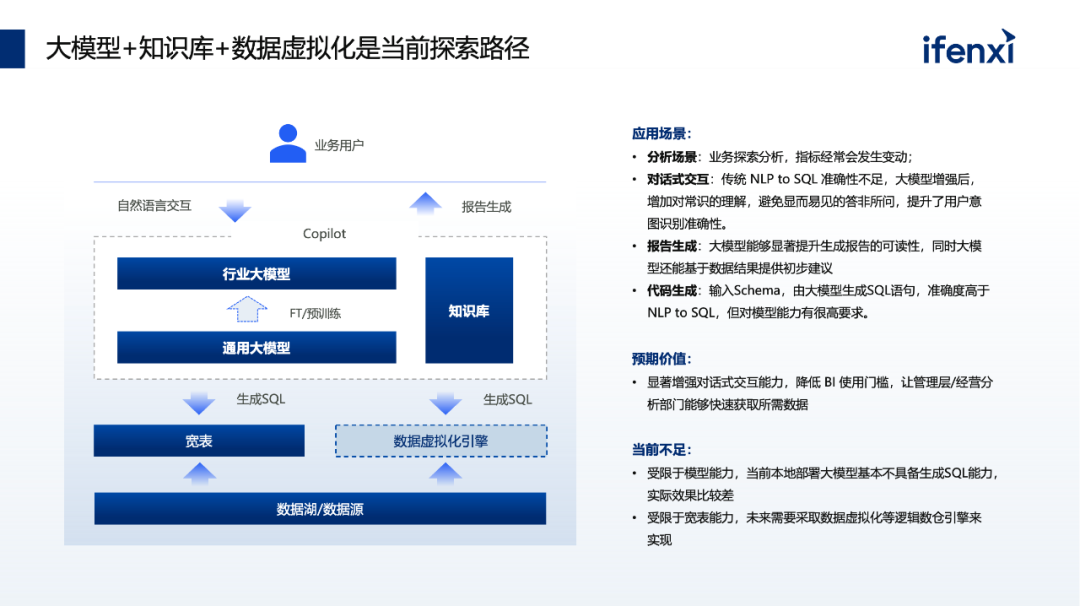Screen dimensions: 1080x606
Task: Click the 生成SQL label above 宽表
Action: [x=260, y=399]
